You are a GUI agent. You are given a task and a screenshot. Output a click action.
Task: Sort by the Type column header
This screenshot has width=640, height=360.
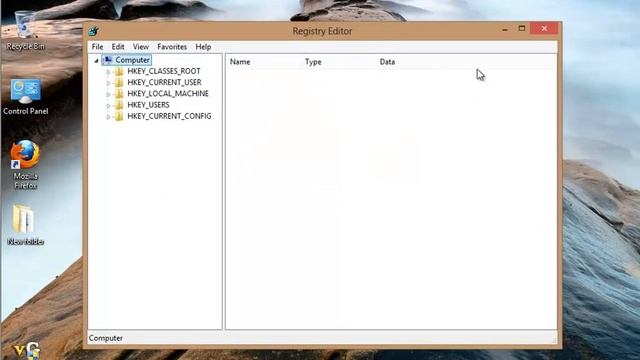point(313,62)
